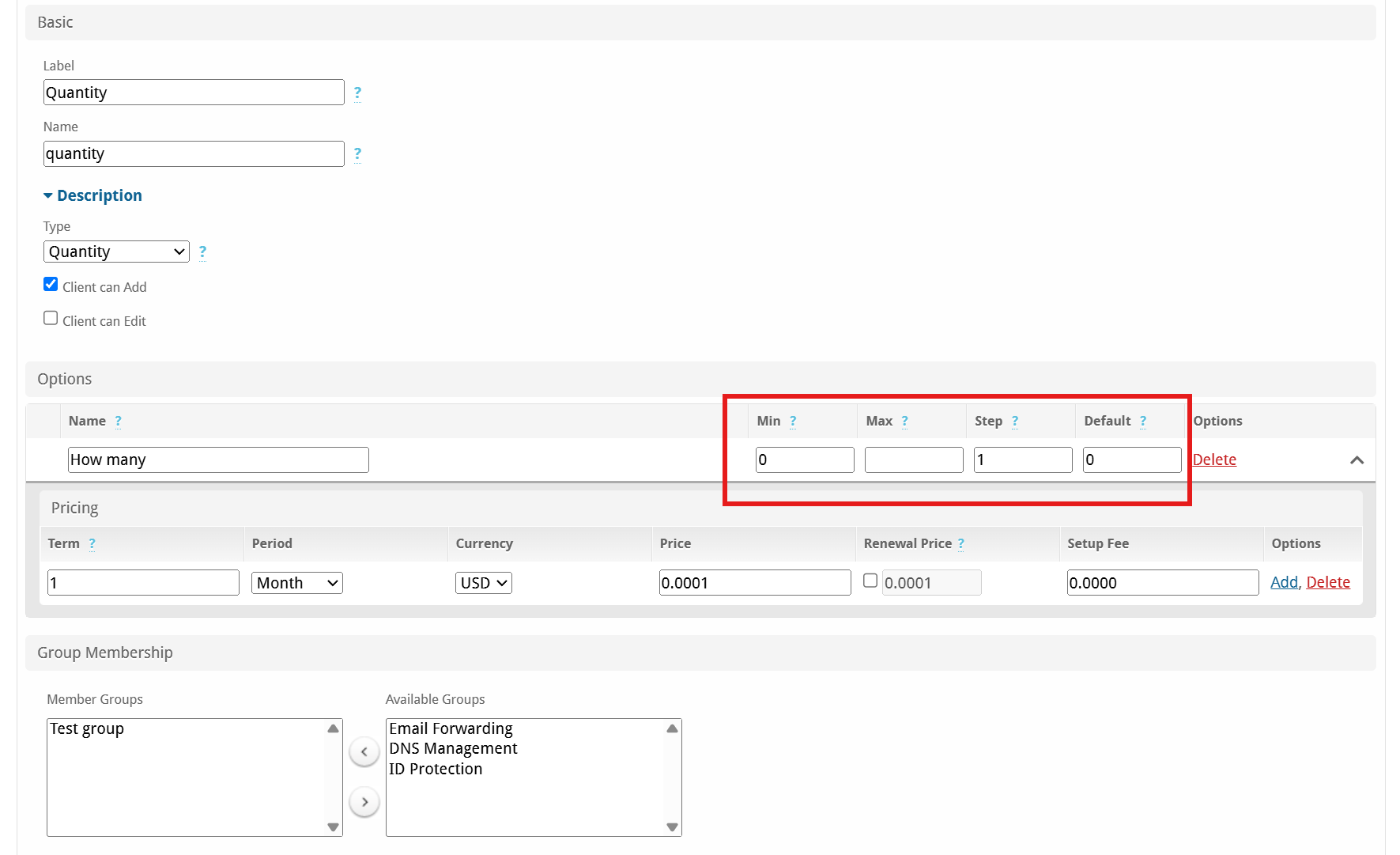Click the help icon next to Type dropdown
Image resolution: width=1400 pixels, height=855 pixels.
click(x=202, y=252)
